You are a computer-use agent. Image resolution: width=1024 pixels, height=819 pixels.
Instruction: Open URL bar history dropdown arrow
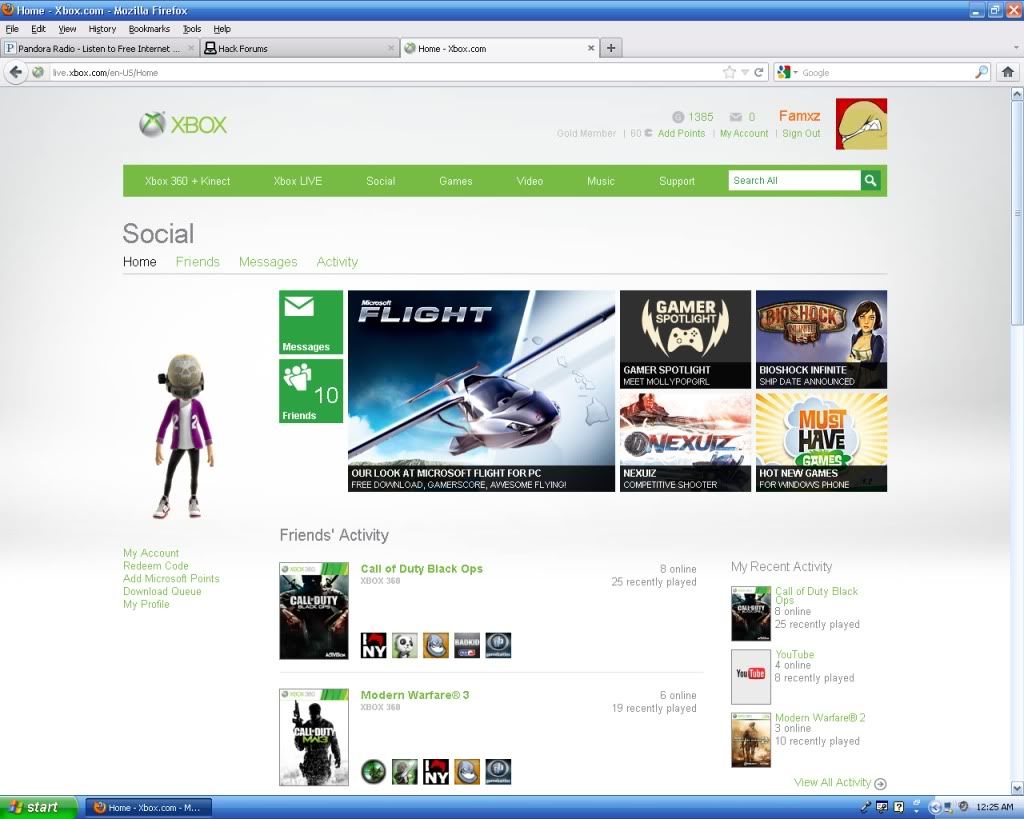pyautogui.click(x=744, y=72)
